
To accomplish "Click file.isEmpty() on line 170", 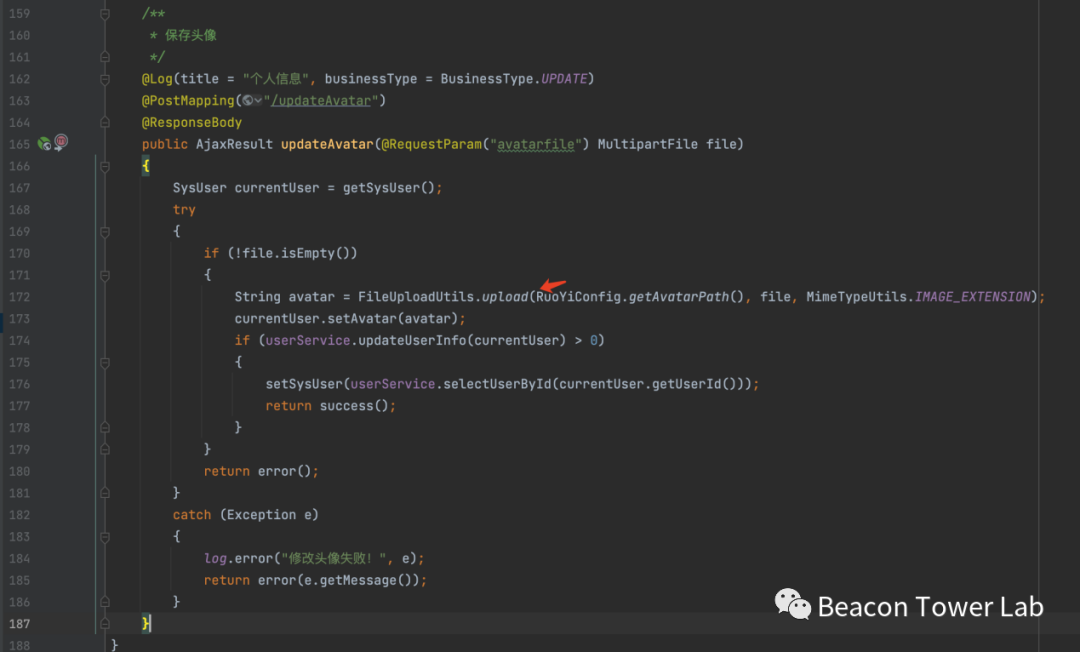I will [x=296, y=253].
